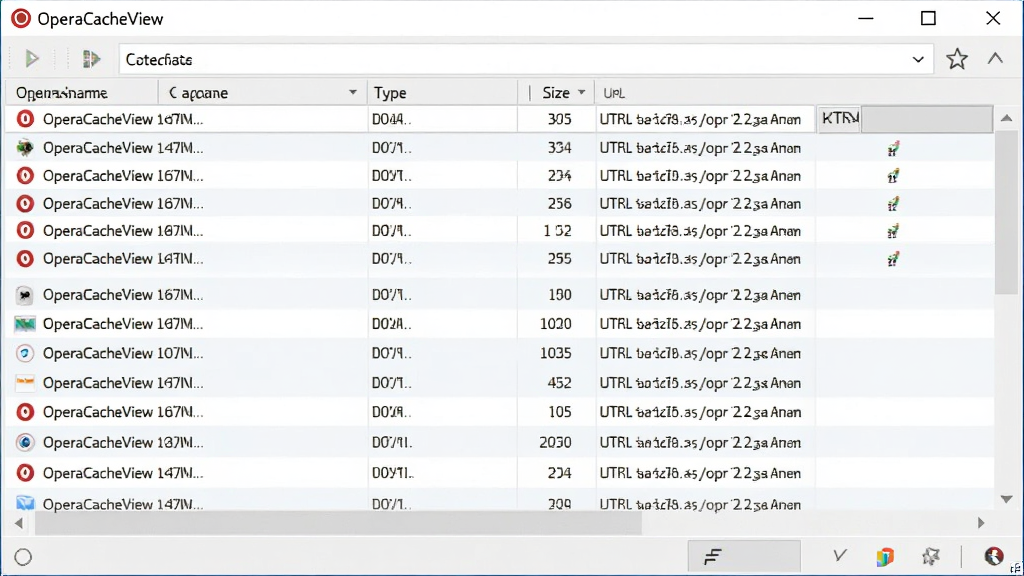Click the status bar button with lines symbol
Image resolution: width=1024 pixels, height=576 pixels.
click(x=744, y=556)
